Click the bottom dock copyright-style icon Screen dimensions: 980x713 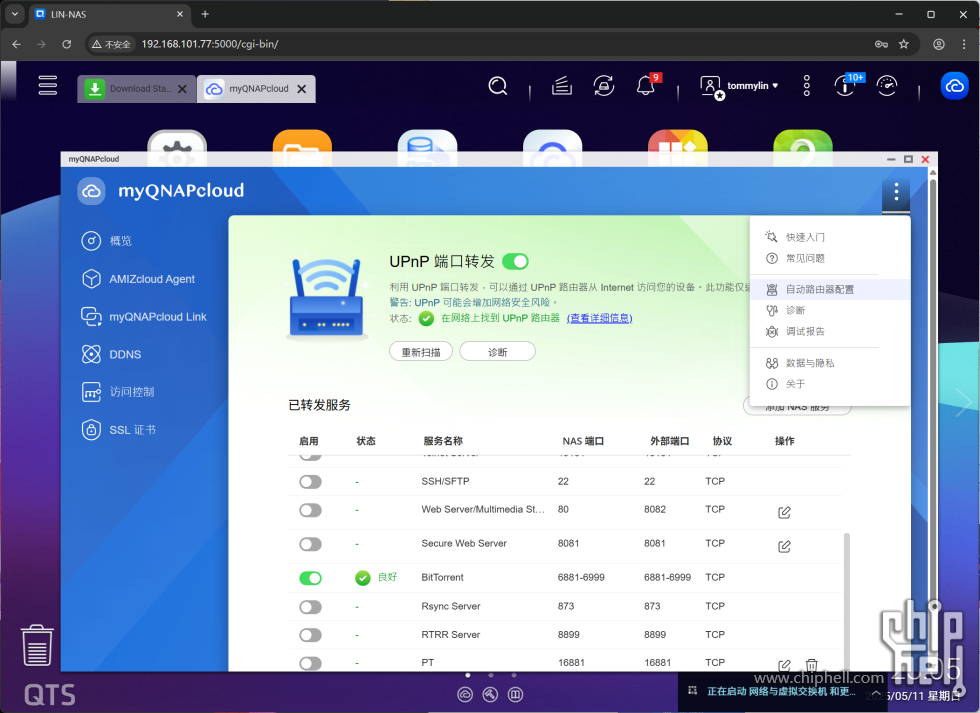pyautogui.click(x=465, y=694)
